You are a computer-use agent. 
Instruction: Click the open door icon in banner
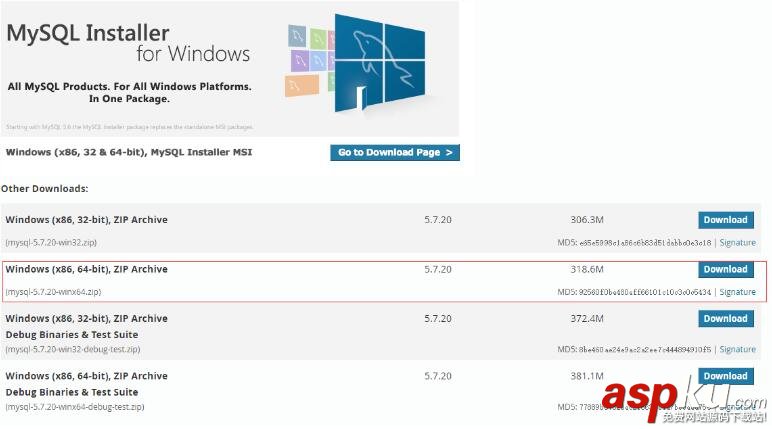pyautogui.click(x=362, y=97)
